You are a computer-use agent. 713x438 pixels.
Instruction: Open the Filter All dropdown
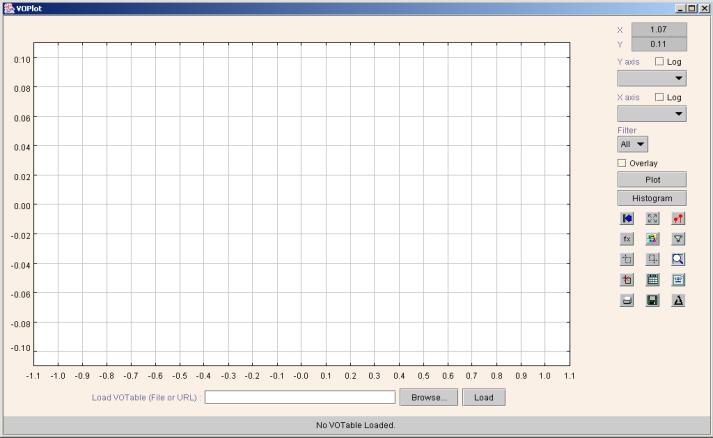[633, 144]
